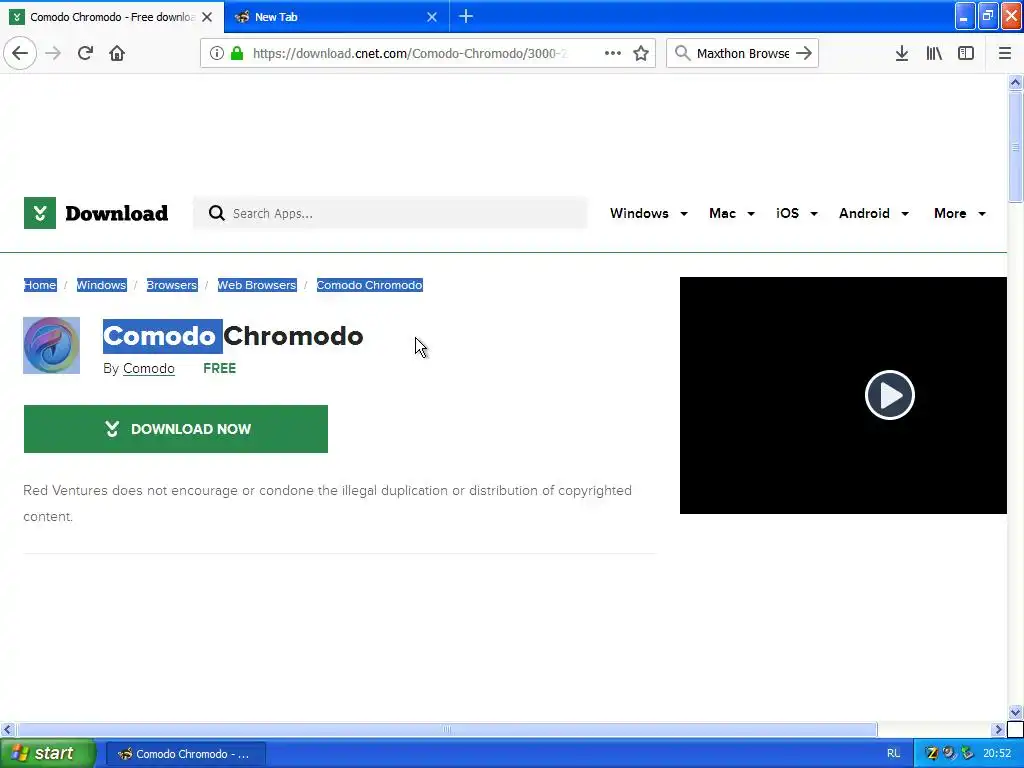Click the Comodo Chromodo app icon

tap(52, 345)
